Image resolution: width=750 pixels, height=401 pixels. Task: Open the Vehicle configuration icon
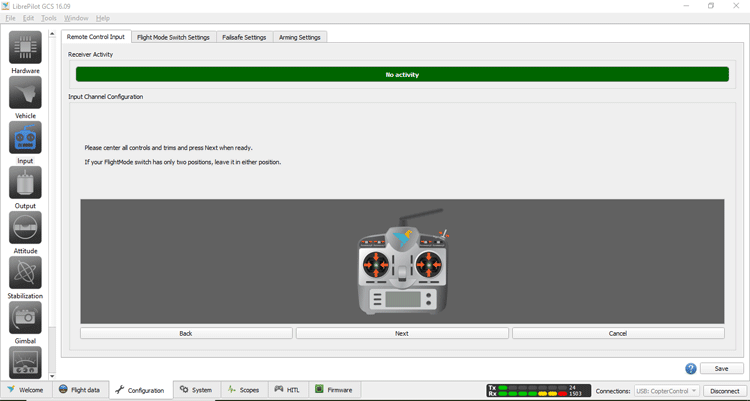coord(25,92)
